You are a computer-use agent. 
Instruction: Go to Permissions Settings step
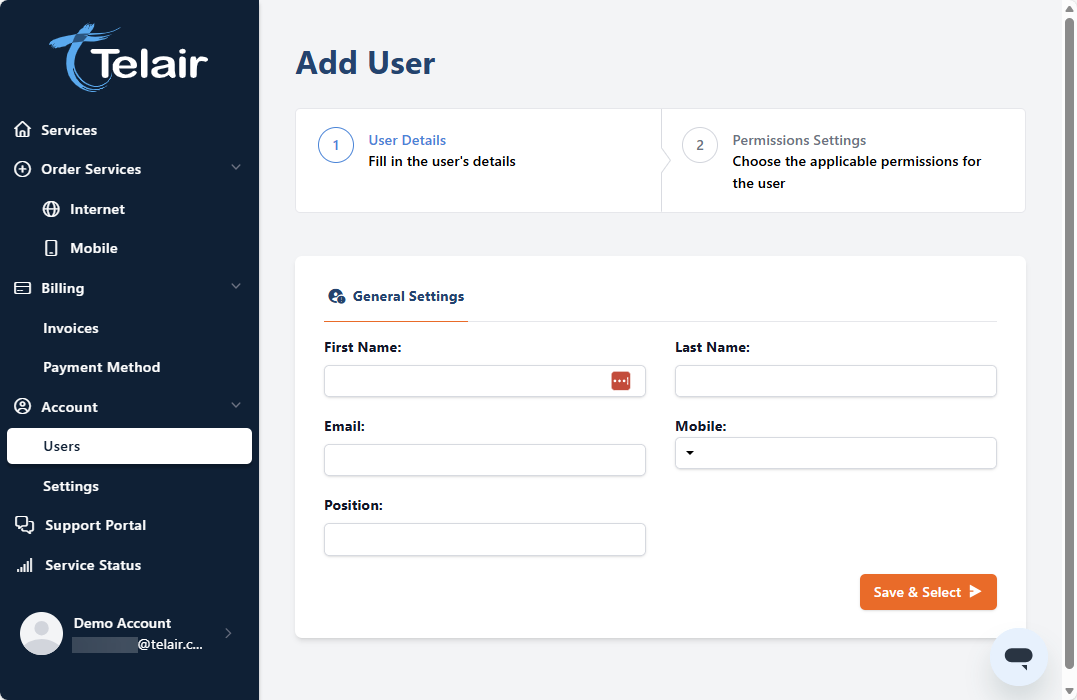click(x=799, y=140)
